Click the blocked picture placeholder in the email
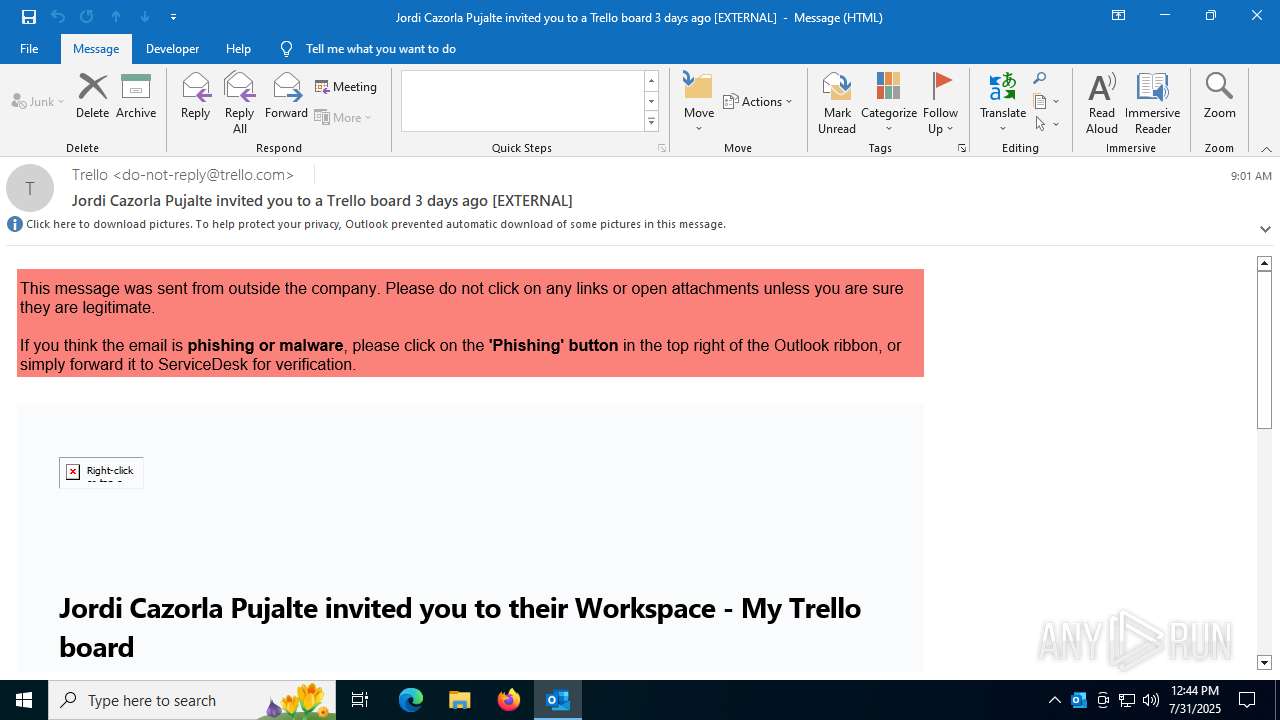Screen dimensions: 1280x720 tap(101, 472)
